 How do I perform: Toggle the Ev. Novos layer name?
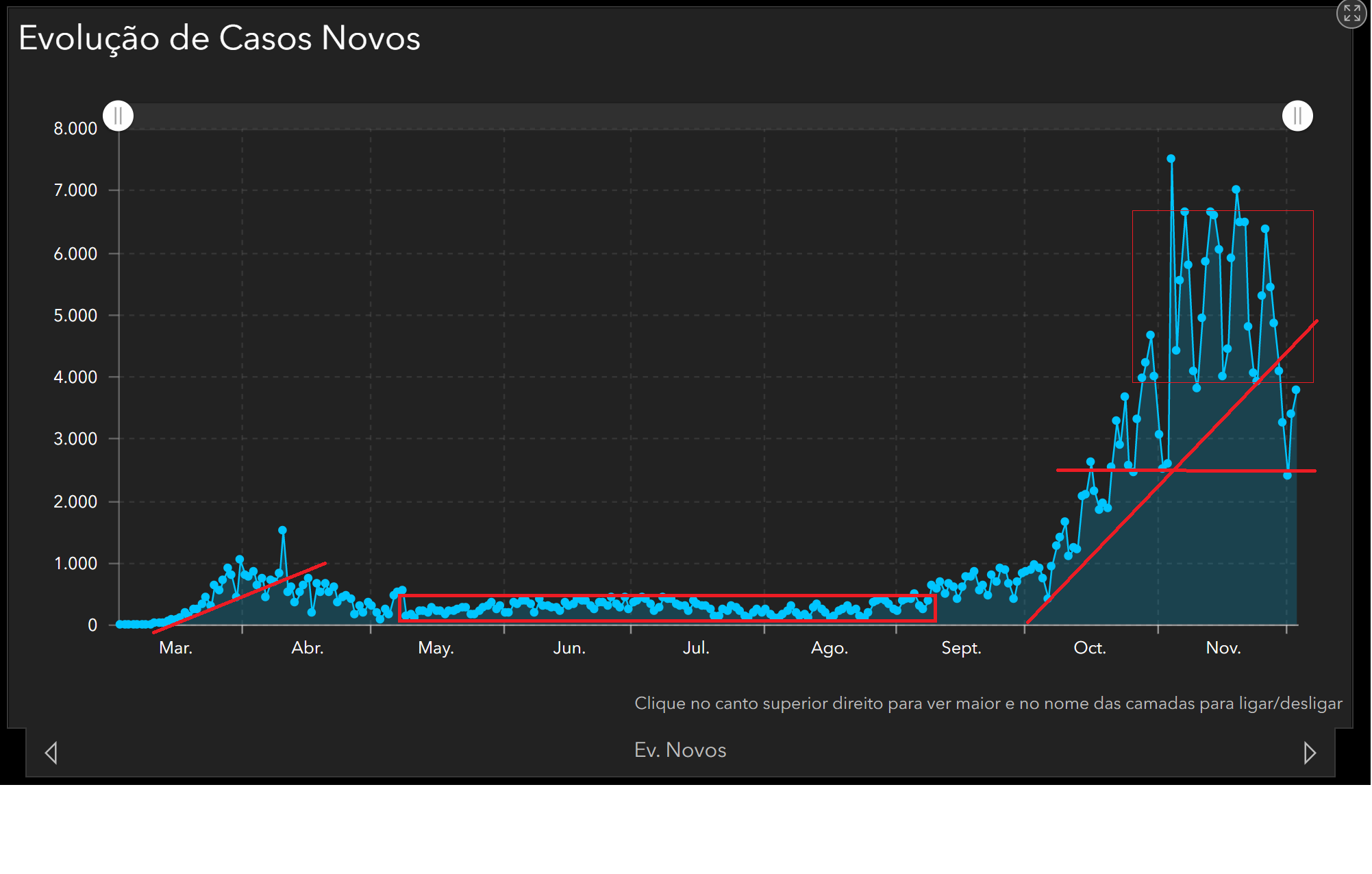pyautogui.click(x=679, y=750)
